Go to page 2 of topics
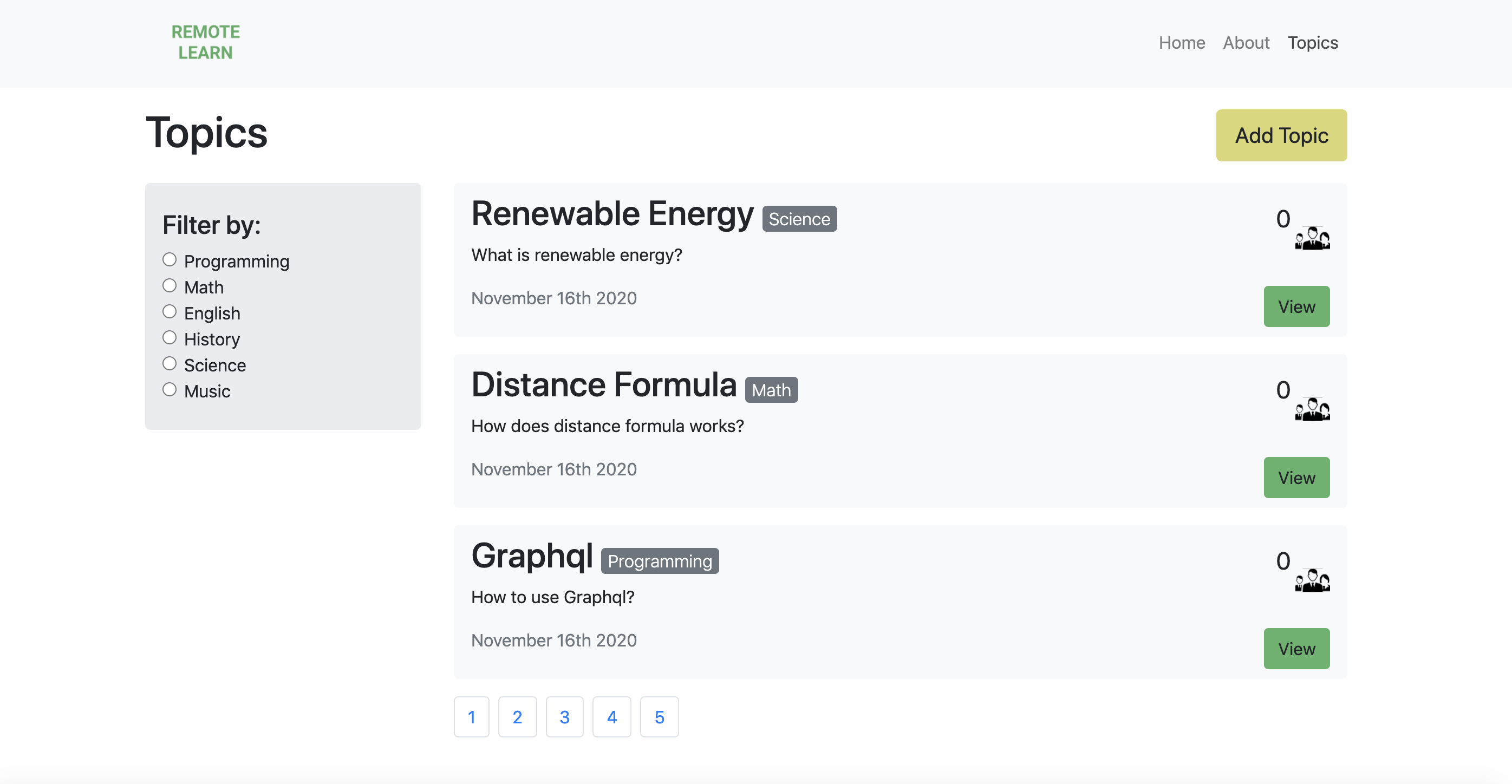1512x784 pixels. [517, 716]
